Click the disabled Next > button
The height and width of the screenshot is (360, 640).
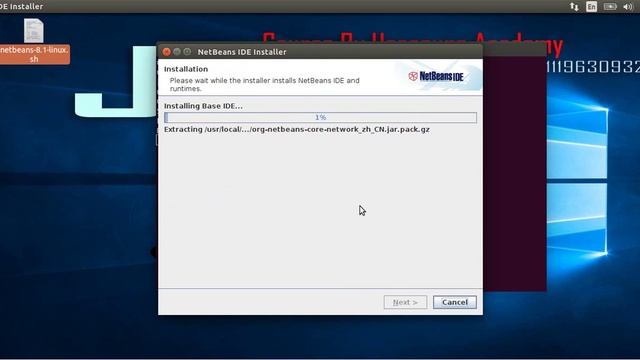point(405,302)
